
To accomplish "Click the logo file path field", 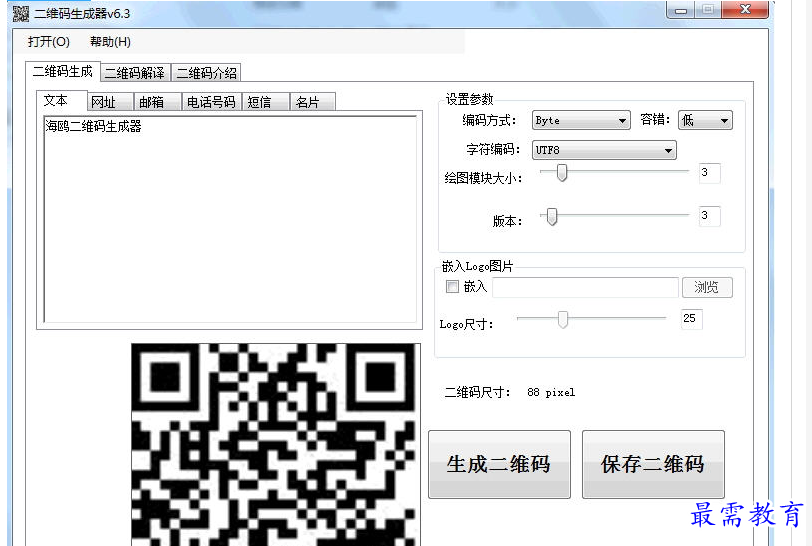I will click(585, 288).
